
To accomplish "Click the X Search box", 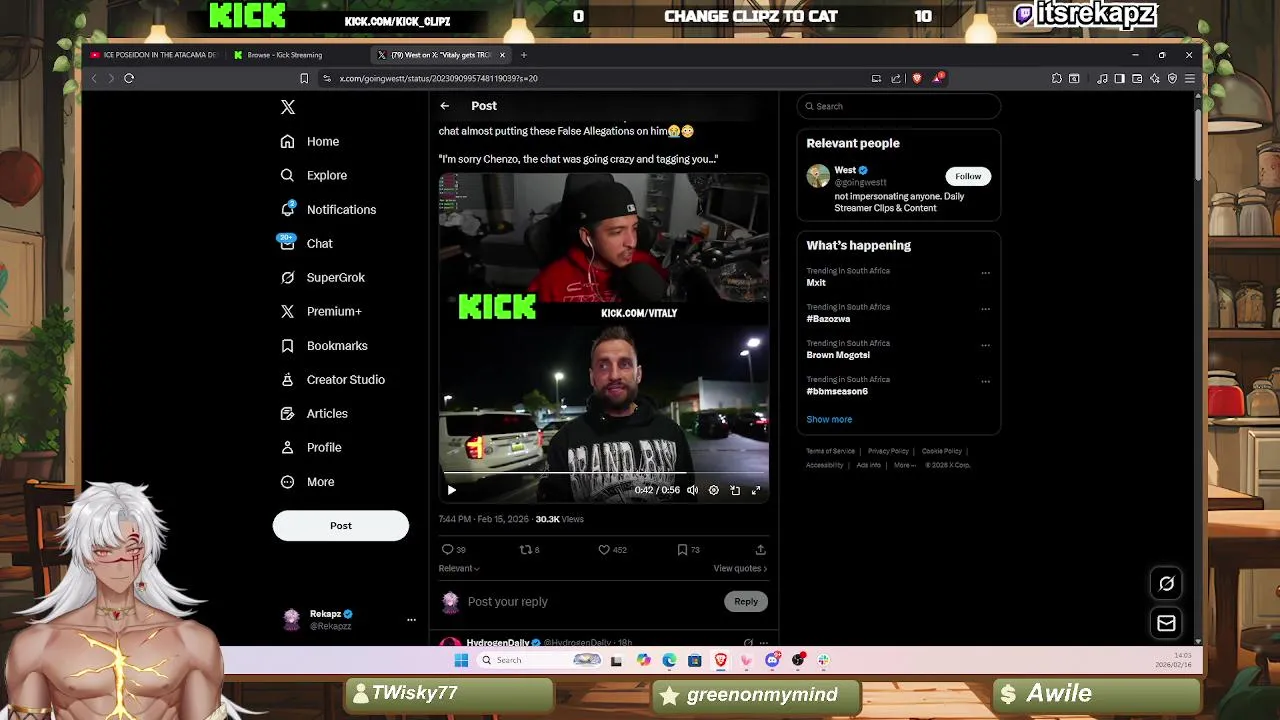I will pyautogui.click(x=899, y=106).
